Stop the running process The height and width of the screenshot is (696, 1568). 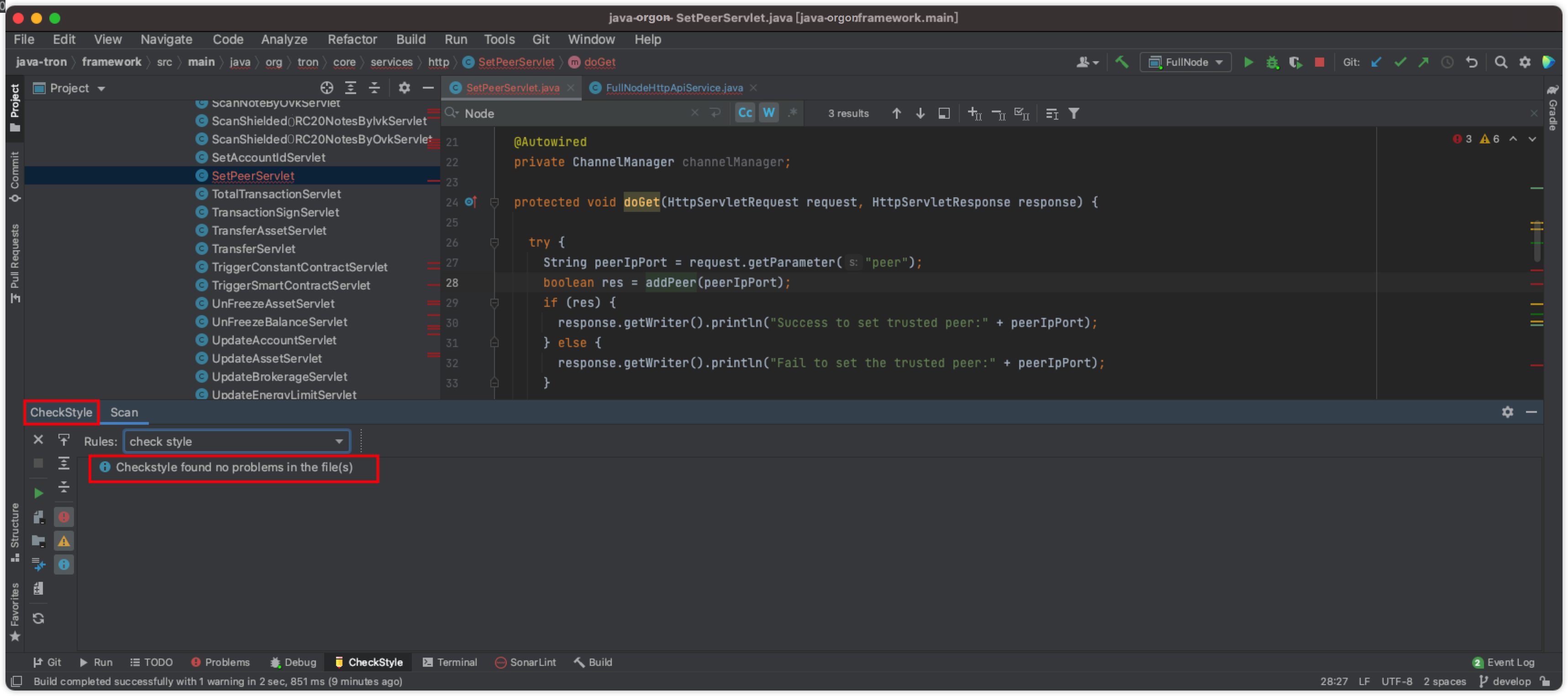pos(1319,62)
